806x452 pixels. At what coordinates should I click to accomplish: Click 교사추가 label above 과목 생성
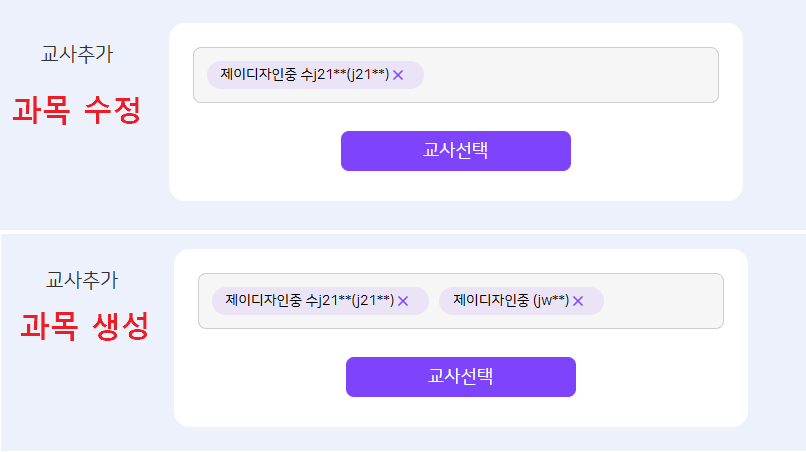(x=82, y=280)
